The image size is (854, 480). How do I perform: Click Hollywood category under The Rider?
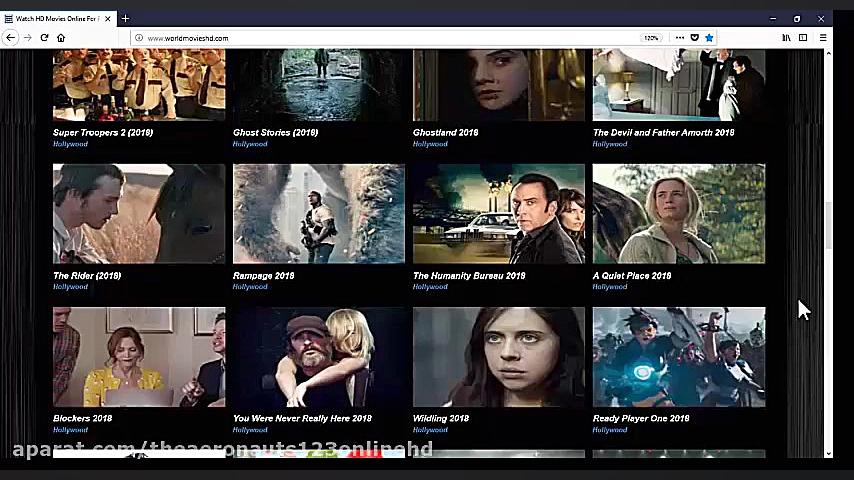(x=70, y=287)
